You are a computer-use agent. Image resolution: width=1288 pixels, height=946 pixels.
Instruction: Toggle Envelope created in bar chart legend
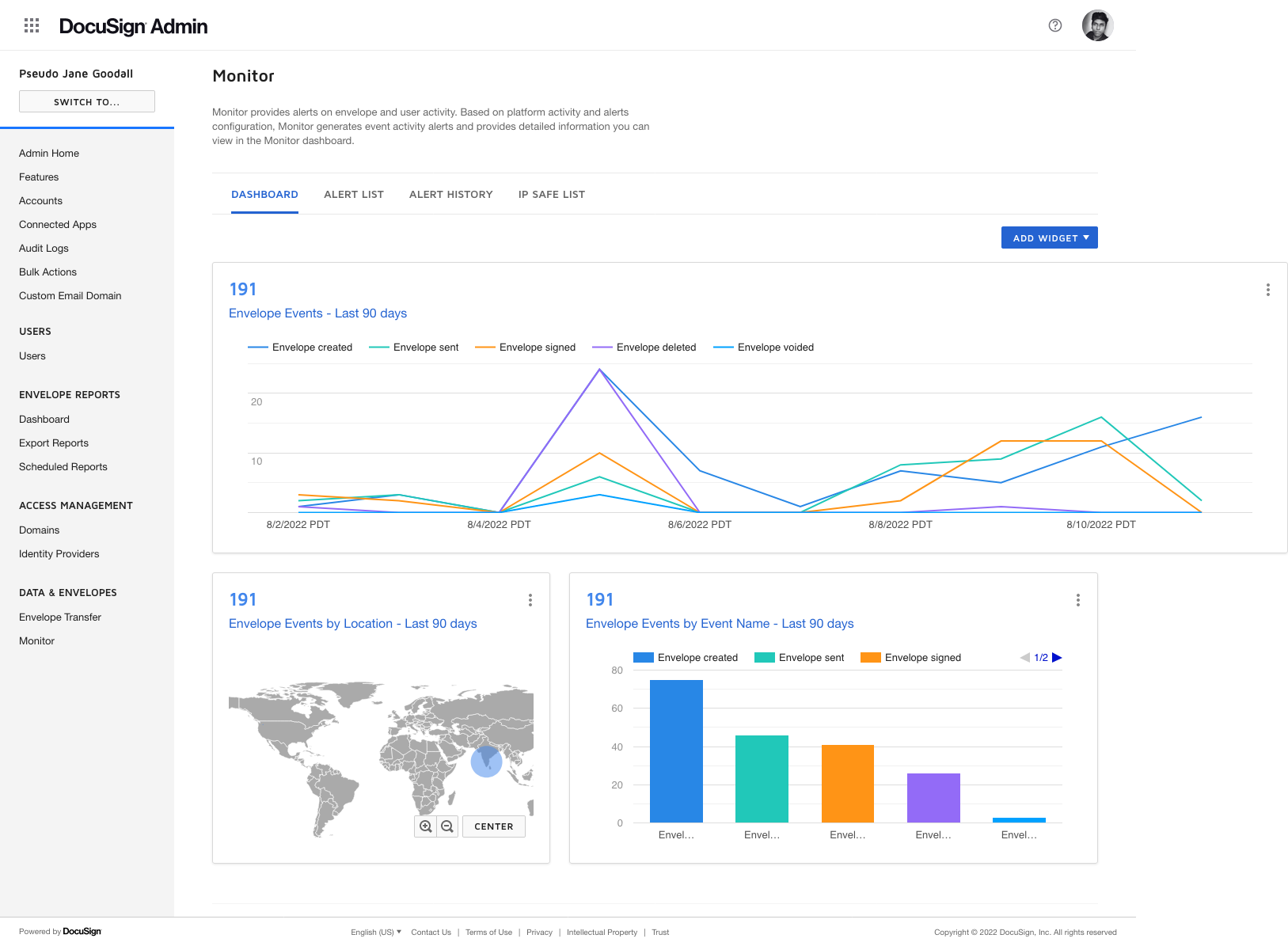(x=686, y=658)
